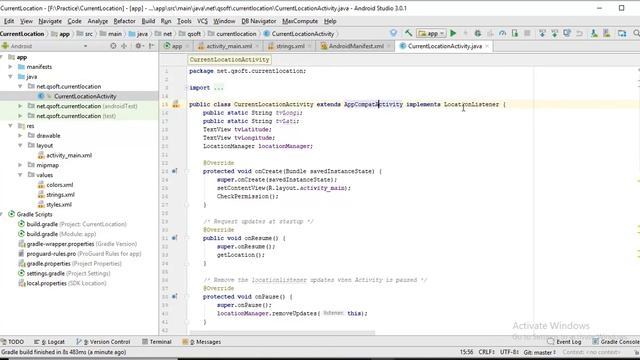Image resolution: width=640 pixels, height=360 pixels.
Task: Open Project panel gear settings icon
Action: click(139, 46)
